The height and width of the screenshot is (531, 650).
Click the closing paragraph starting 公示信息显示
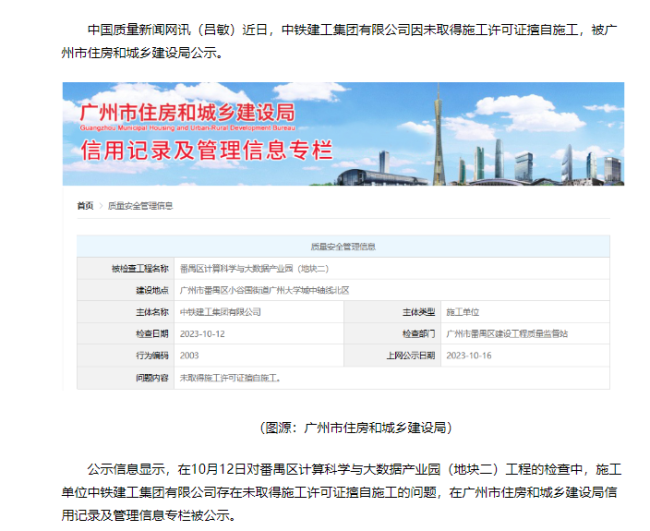342,491
